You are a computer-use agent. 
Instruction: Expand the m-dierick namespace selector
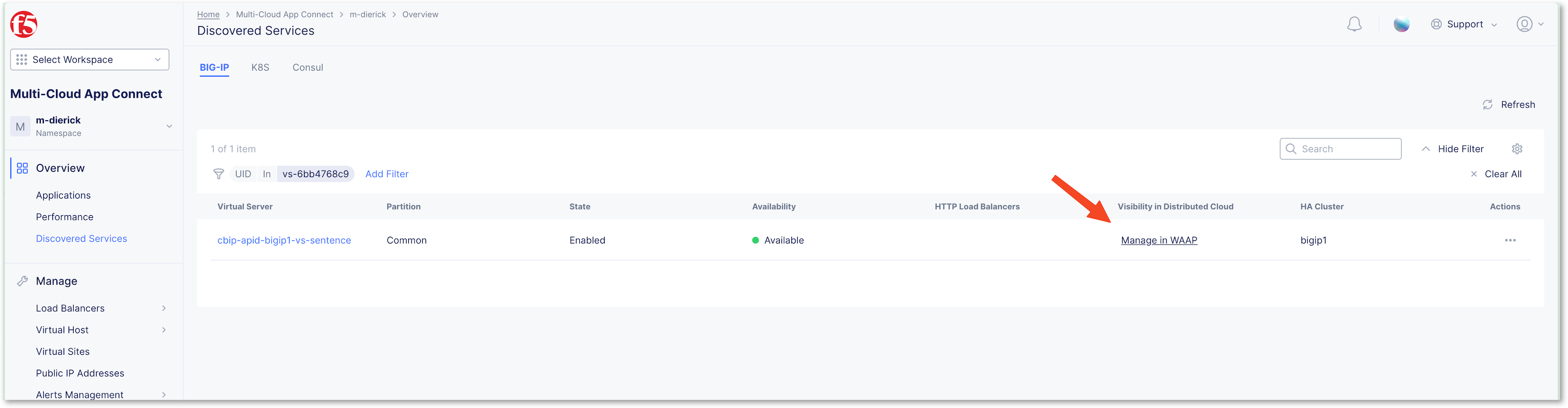pos(91,126)
